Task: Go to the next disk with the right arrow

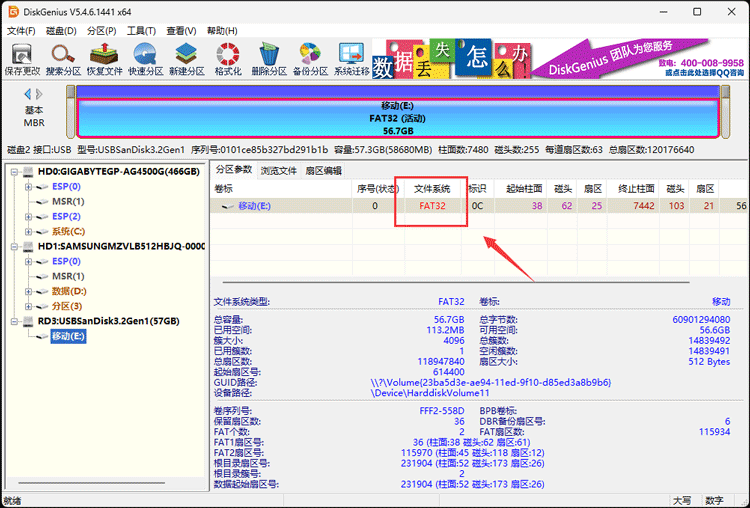Action: 39,94
